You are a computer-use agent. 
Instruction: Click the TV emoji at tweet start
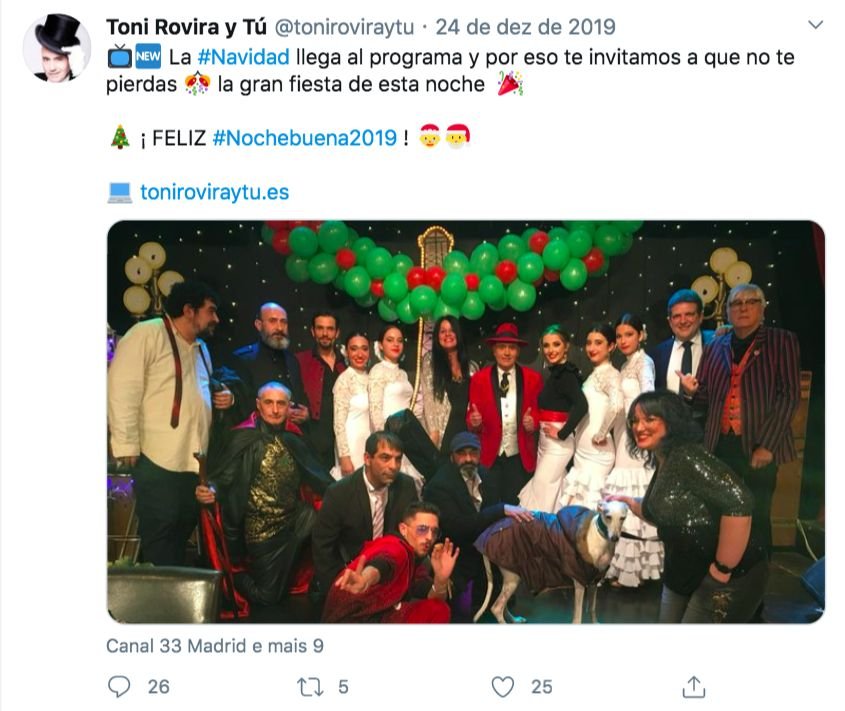pos(120,57)
